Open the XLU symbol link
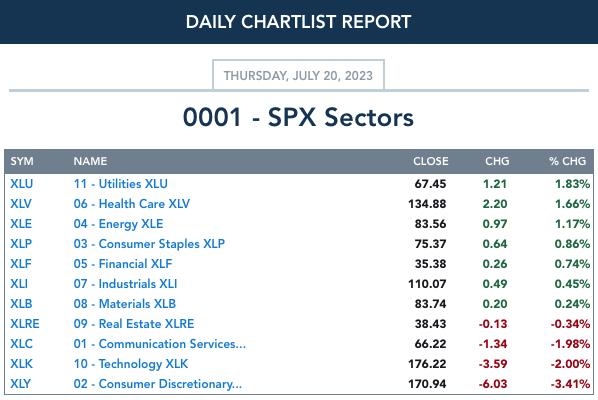 click(x=21, y=184)
